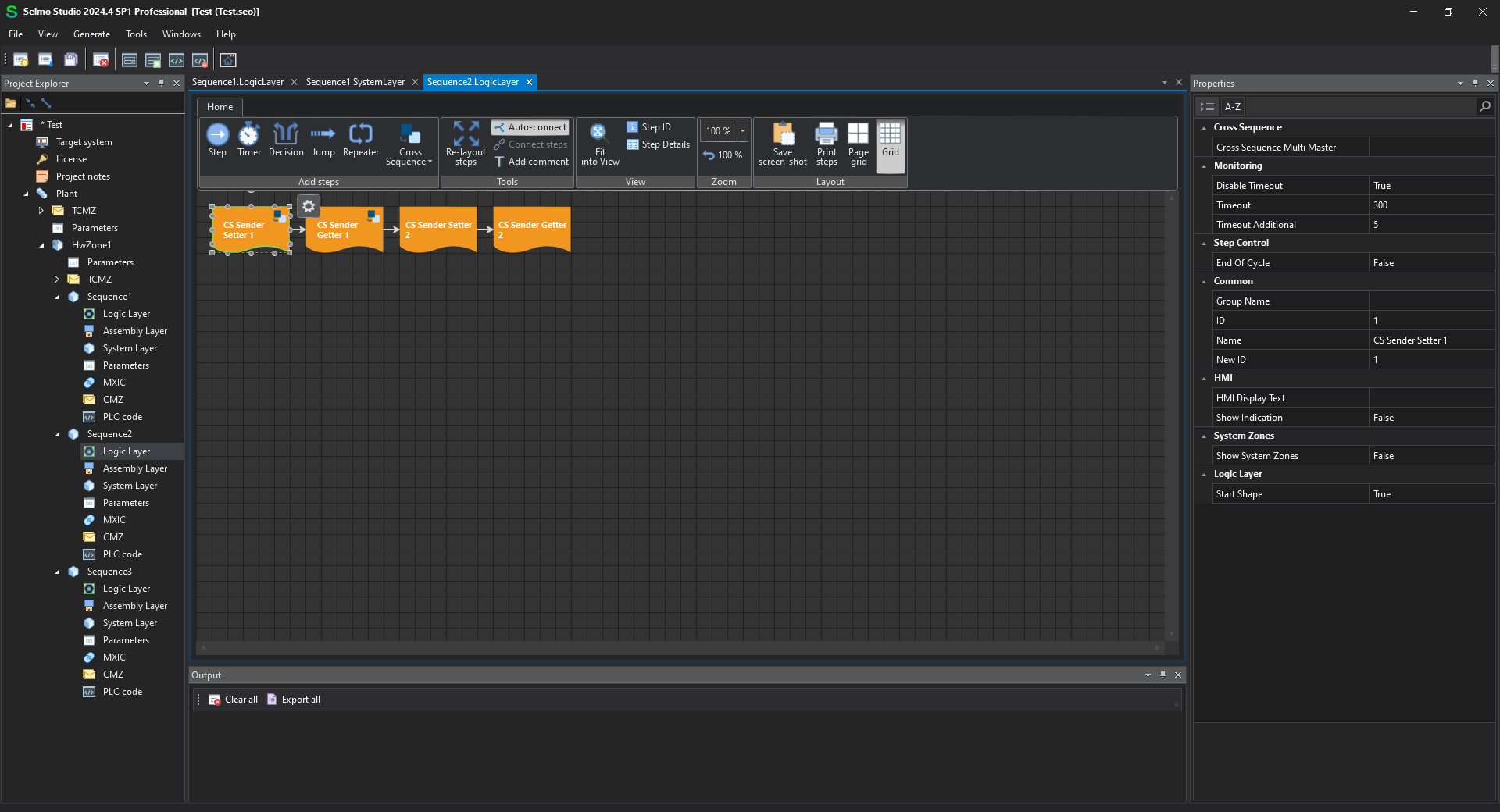
Task: Click the Timeout value 300 field
Action: click(1431, 205)
